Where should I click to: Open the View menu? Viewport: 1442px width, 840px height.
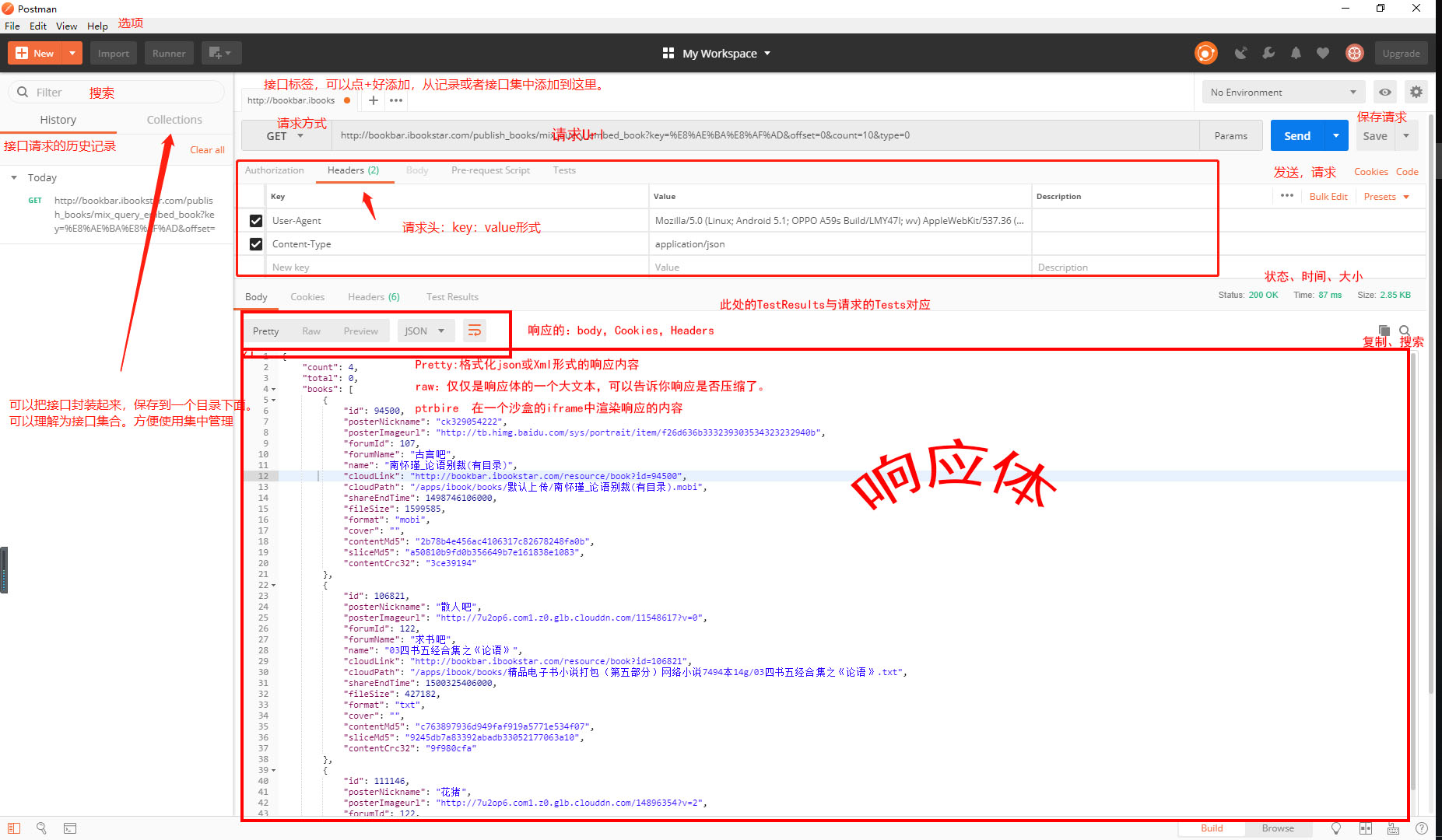click(x=67, y=26)
